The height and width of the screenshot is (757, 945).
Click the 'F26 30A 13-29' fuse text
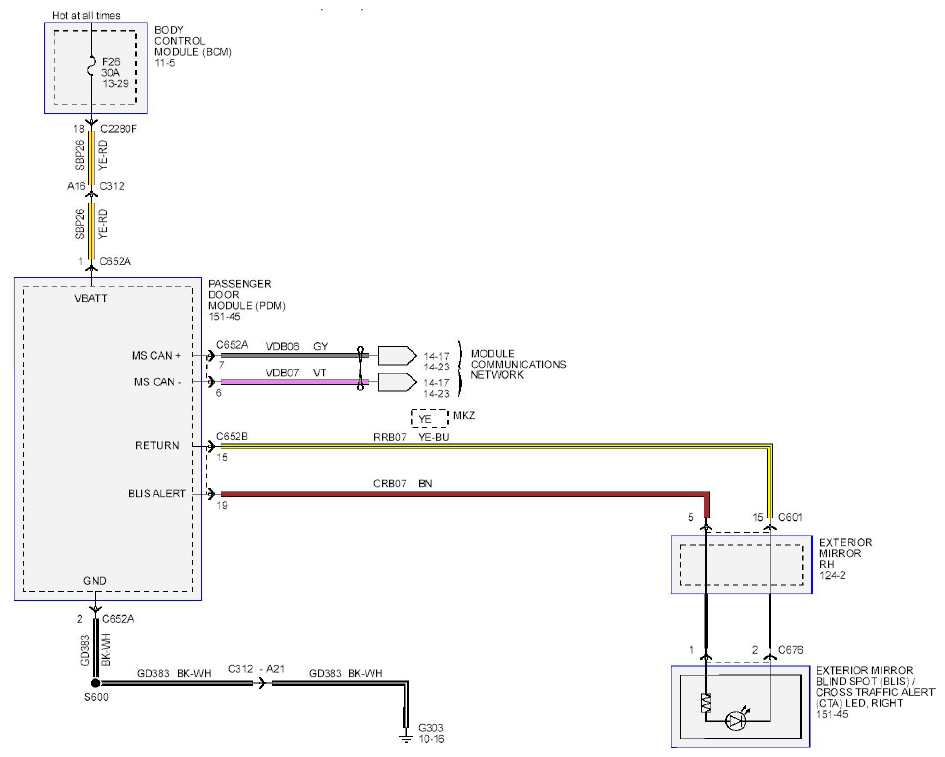point(113,72)
